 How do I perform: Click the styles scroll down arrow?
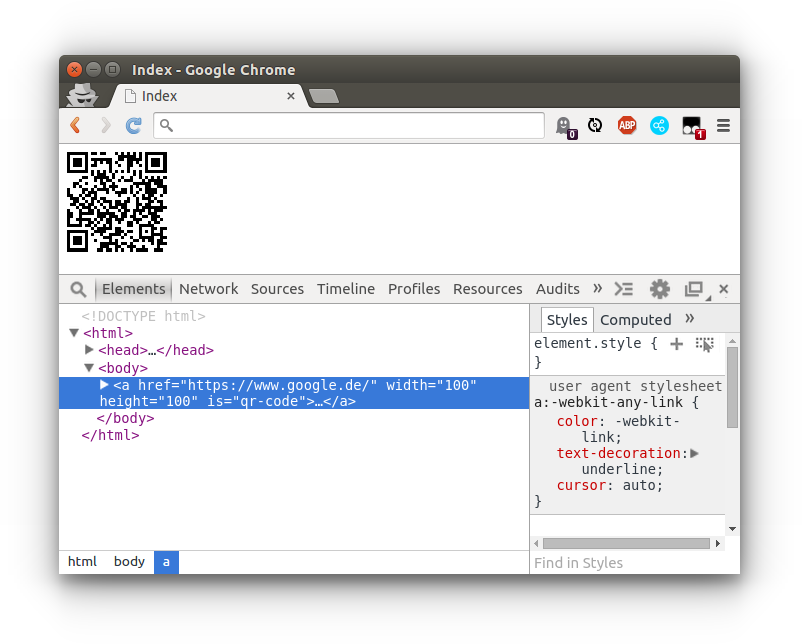[x=732, y=529]
